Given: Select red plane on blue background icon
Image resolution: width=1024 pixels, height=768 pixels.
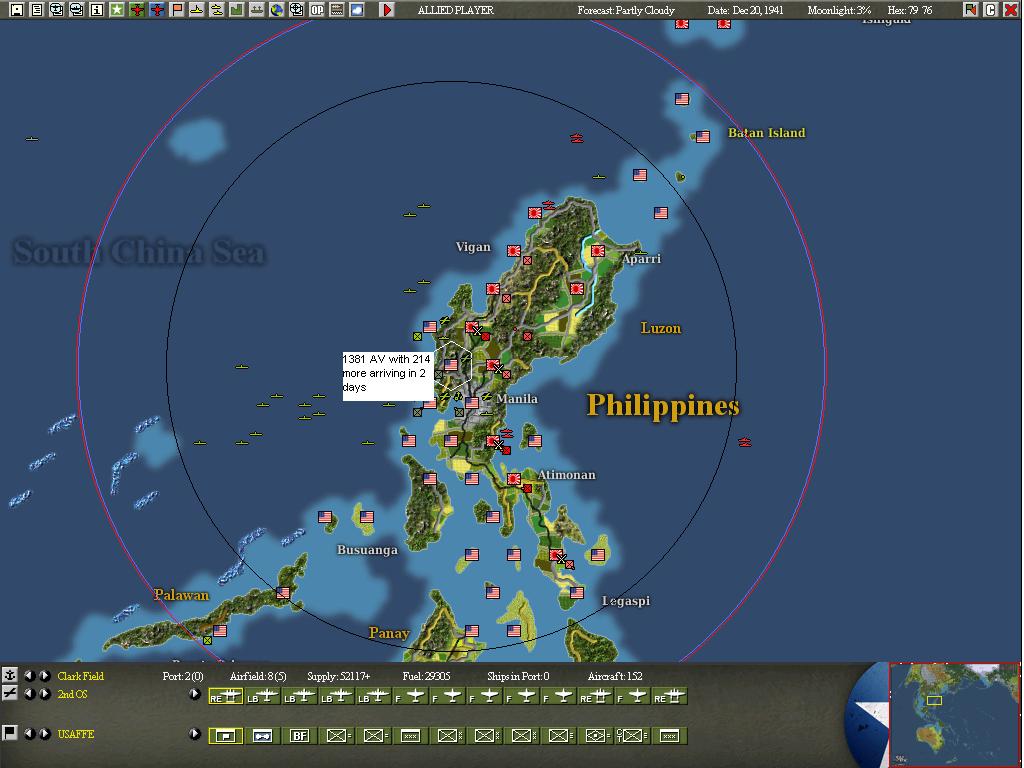Looking at the screenshot, I should click(157, 10).
